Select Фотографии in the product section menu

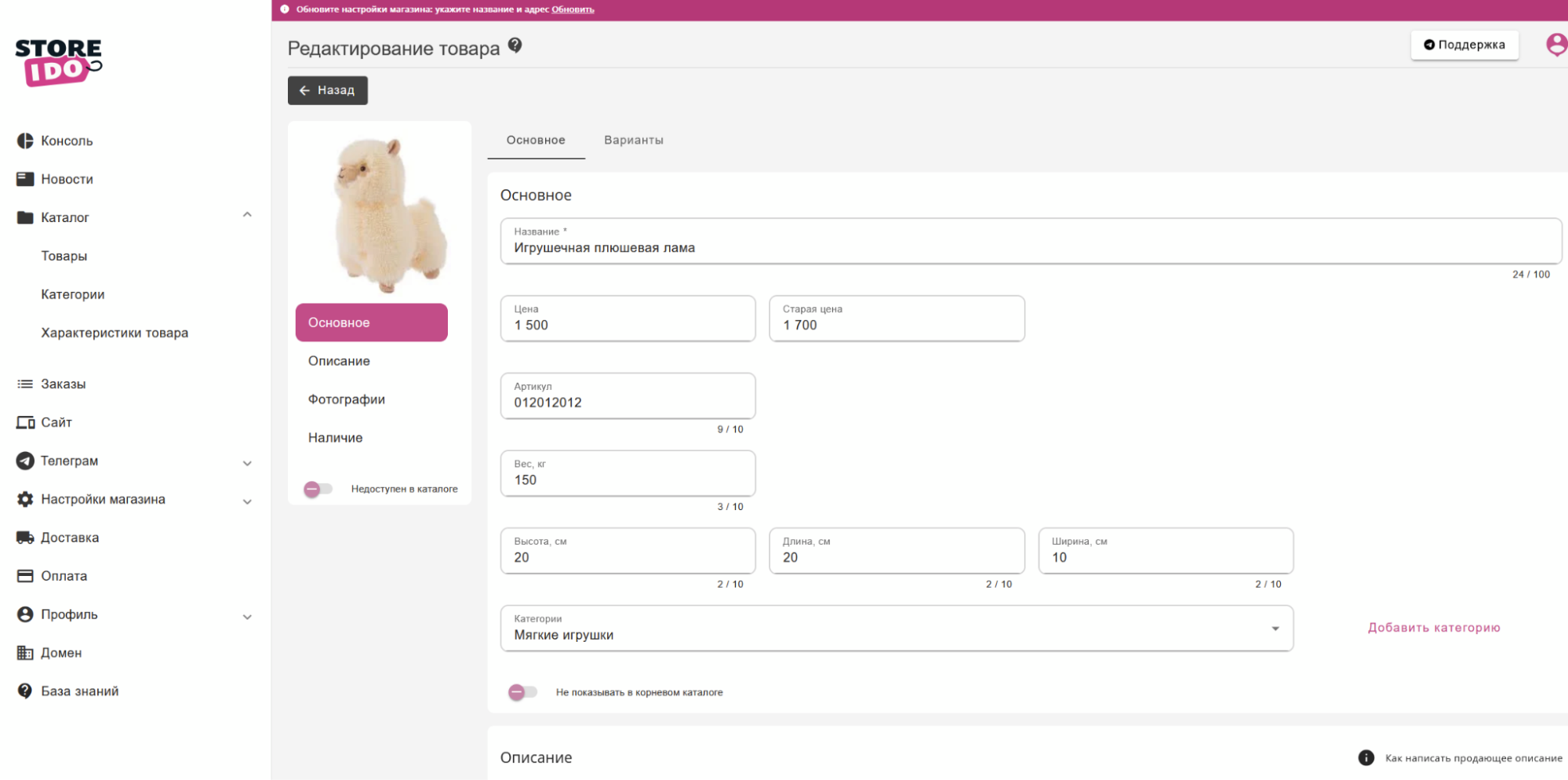point(346,399)
